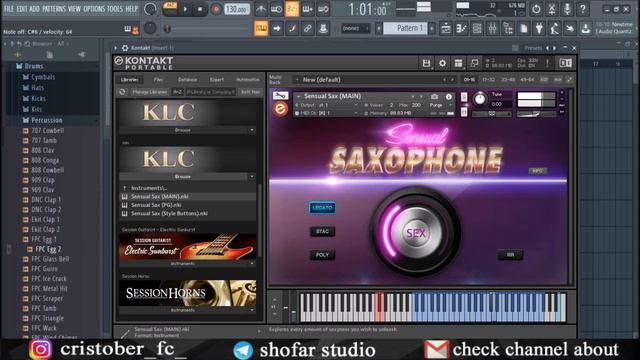
Task: Toggle wait for input before recording
Action: (x=276, y=9)
